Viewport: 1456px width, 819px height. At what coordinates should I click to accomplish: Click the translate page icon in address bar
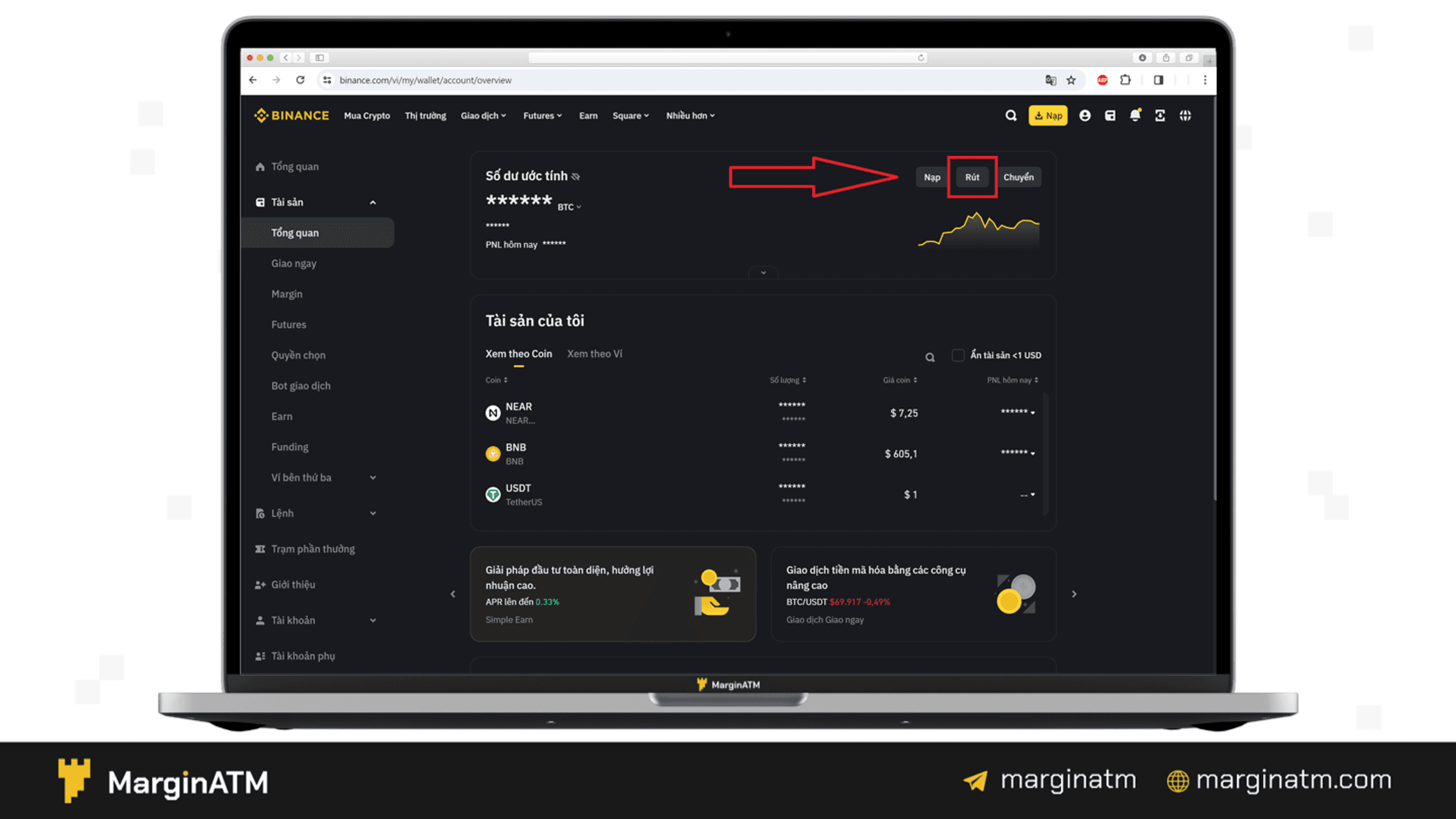(x=1050, y=80)
